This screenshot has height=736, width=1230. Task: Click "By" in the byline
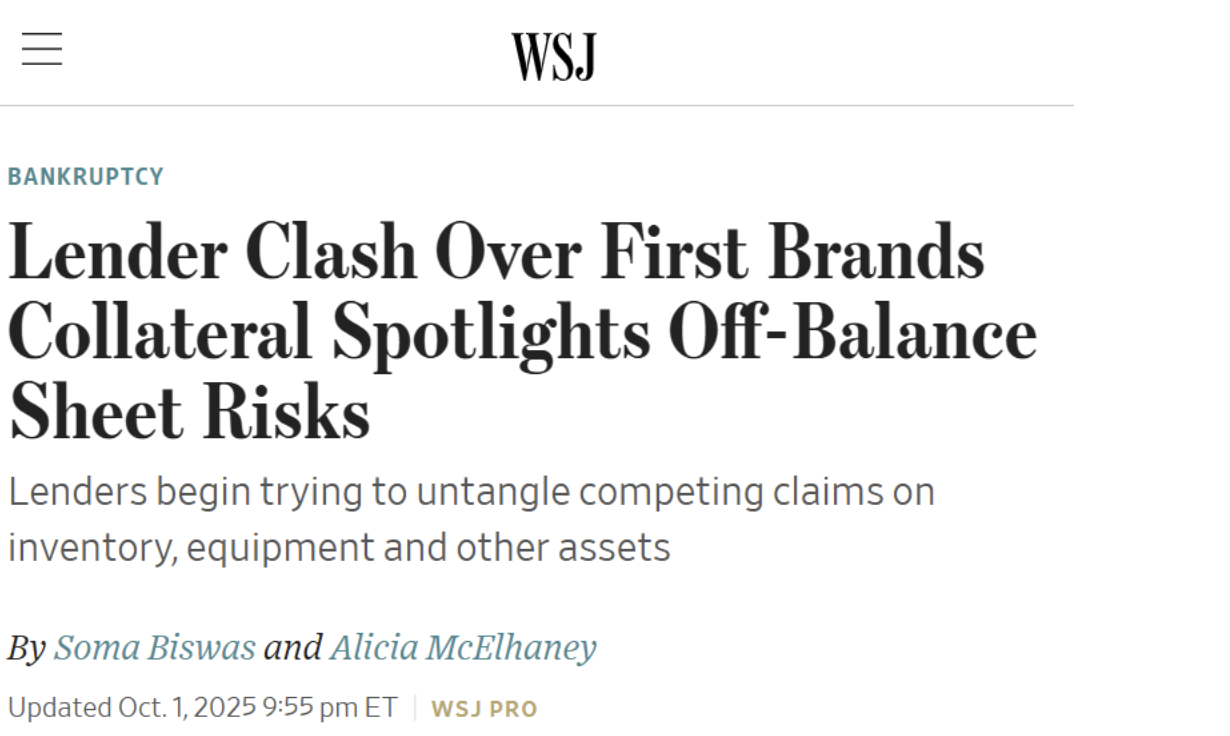pos(26,648)
